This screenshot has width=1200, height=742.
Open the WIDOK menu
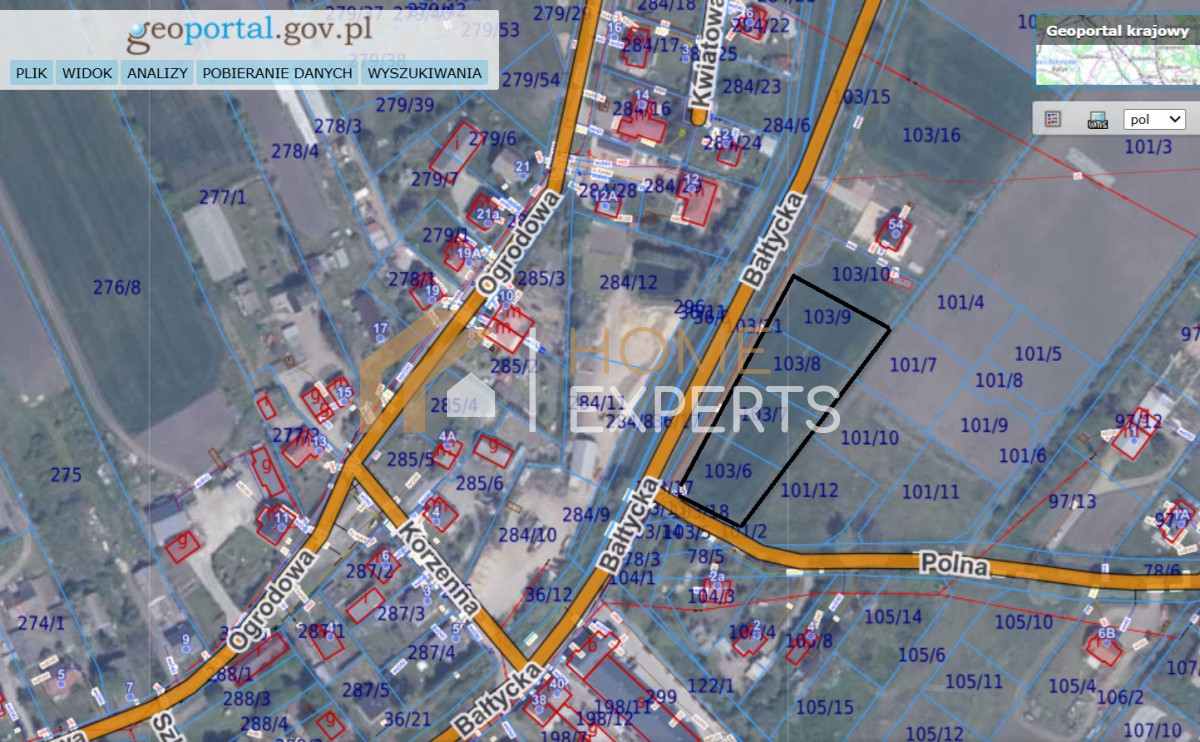pyautogui.click(x=87, y=73)
